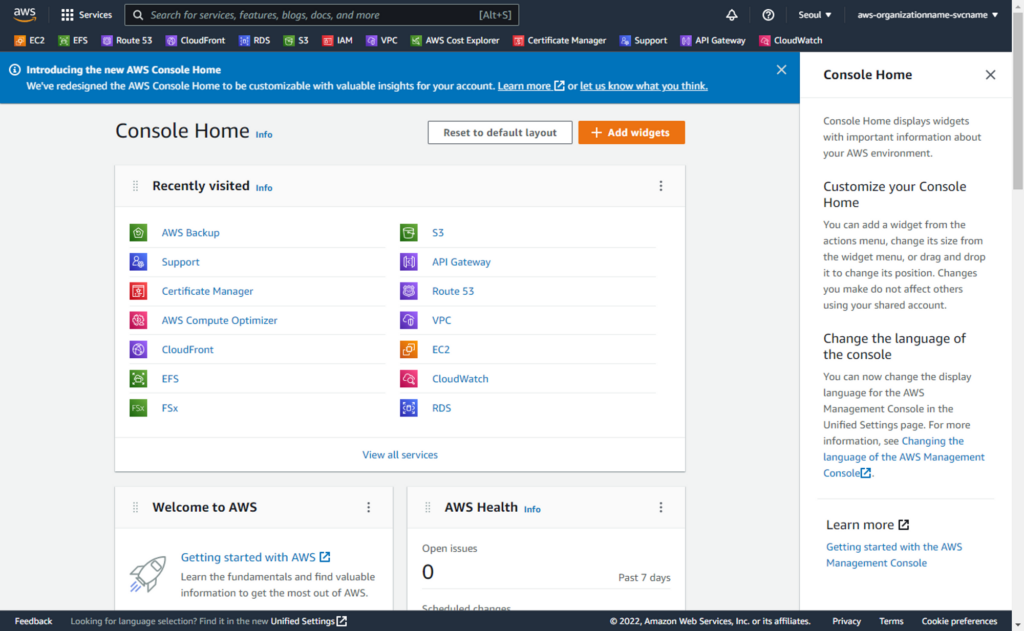Viewport: 1024px width, 631px height.
Task: Click the Feedback button in footer
Action: point(33,621)
